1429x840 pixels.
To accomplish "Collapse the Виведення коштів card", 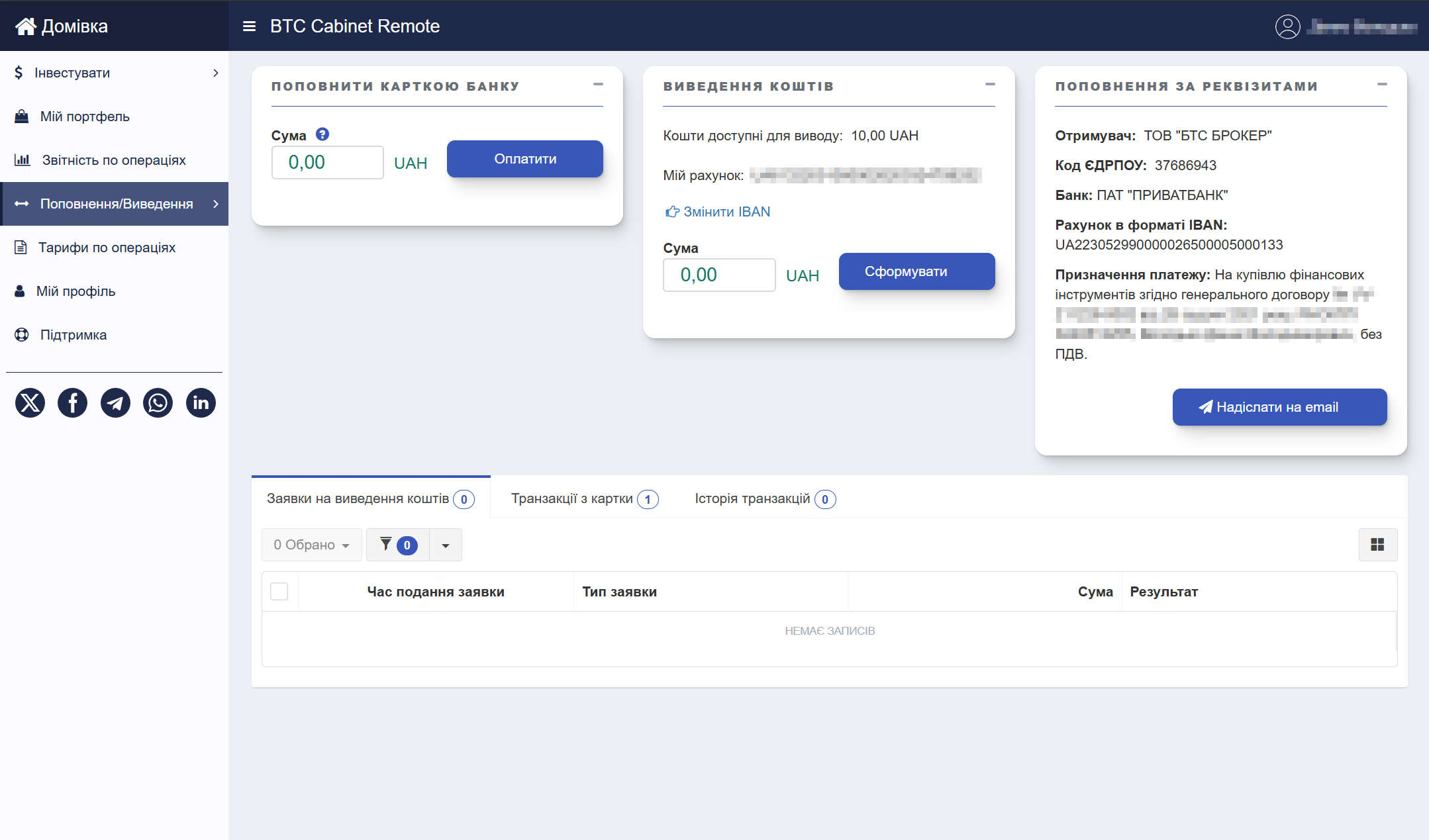I will coord(990,85).
